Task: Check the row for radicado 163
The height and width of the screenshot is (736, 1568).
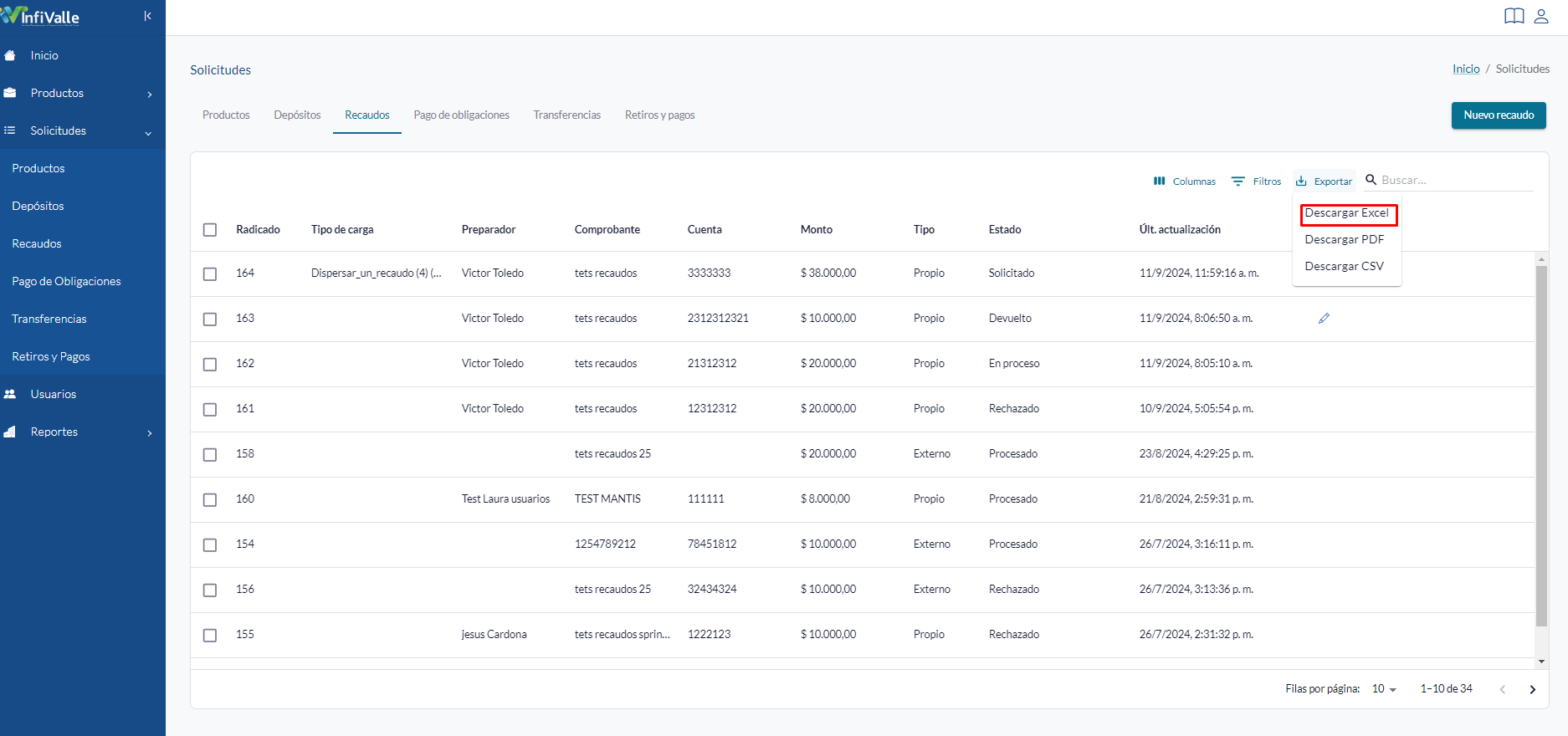Action: pos(210,319)
